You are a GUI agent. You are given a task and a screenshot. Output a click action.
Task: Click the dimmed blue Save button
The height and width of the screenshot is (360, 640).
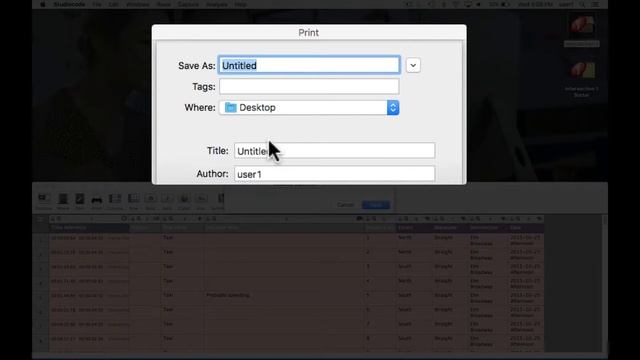(x=376, y=205)
